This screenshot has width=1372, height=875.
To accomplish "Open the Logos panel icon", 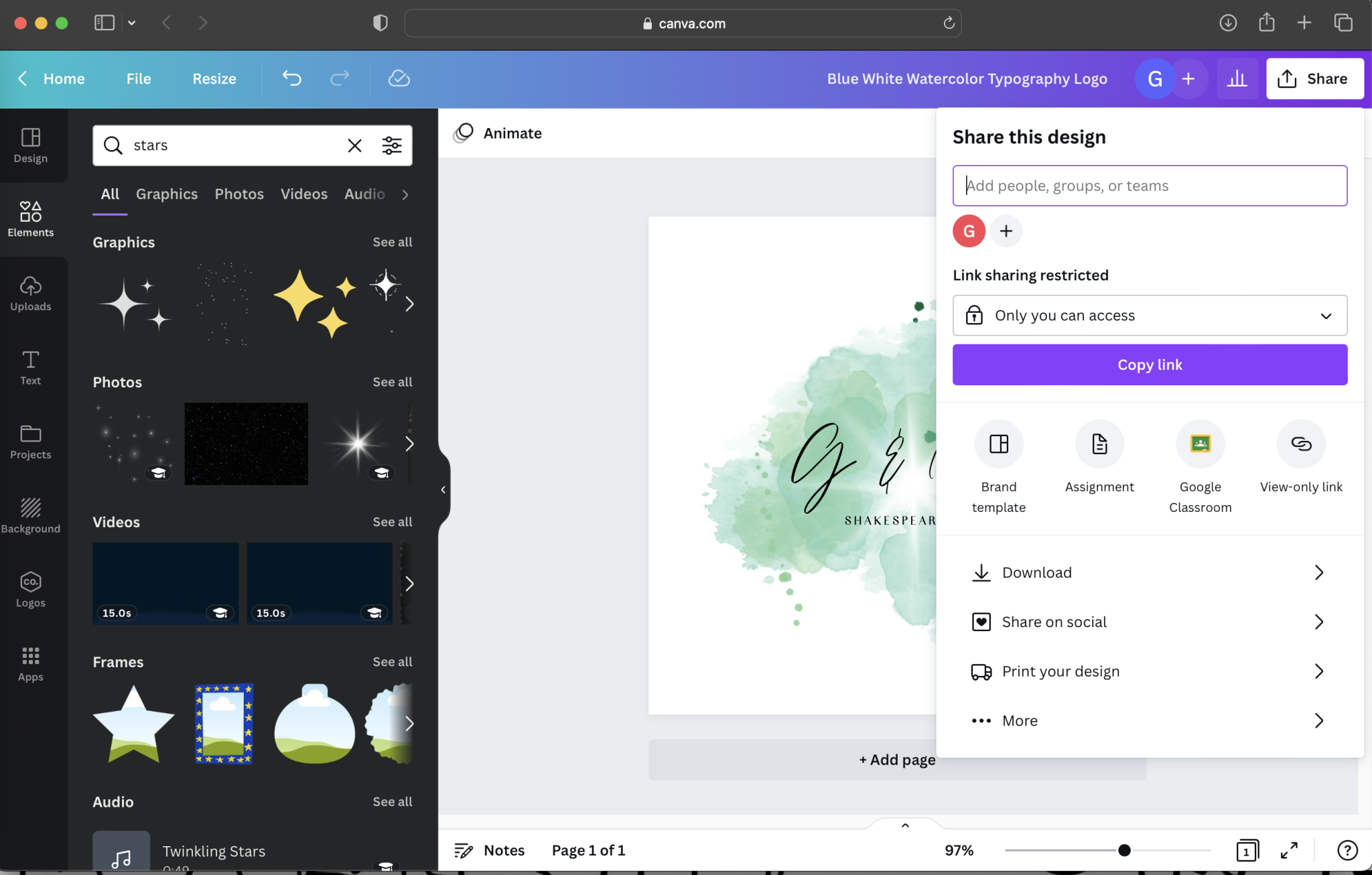I will pos(30,590).
